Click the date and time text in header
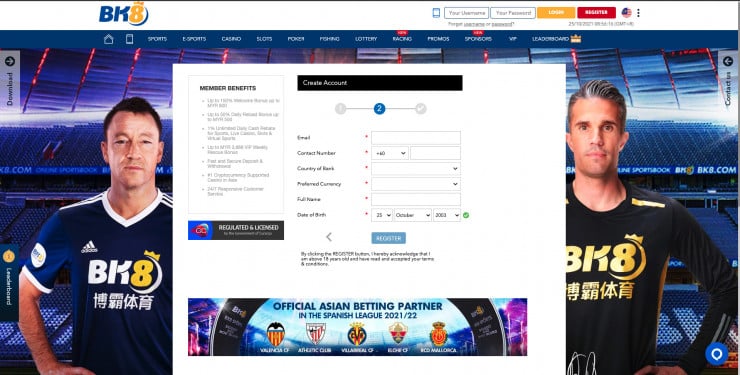The width and height of the screenshot is (740, 375). point(601,24)
